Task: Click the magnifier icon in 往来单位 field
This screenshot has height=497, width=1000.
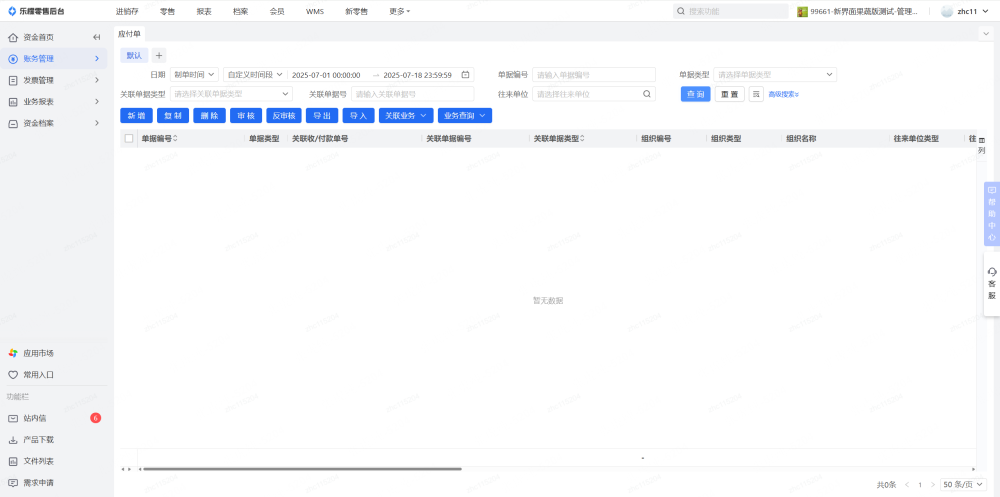Action: (x=647, y=94)
